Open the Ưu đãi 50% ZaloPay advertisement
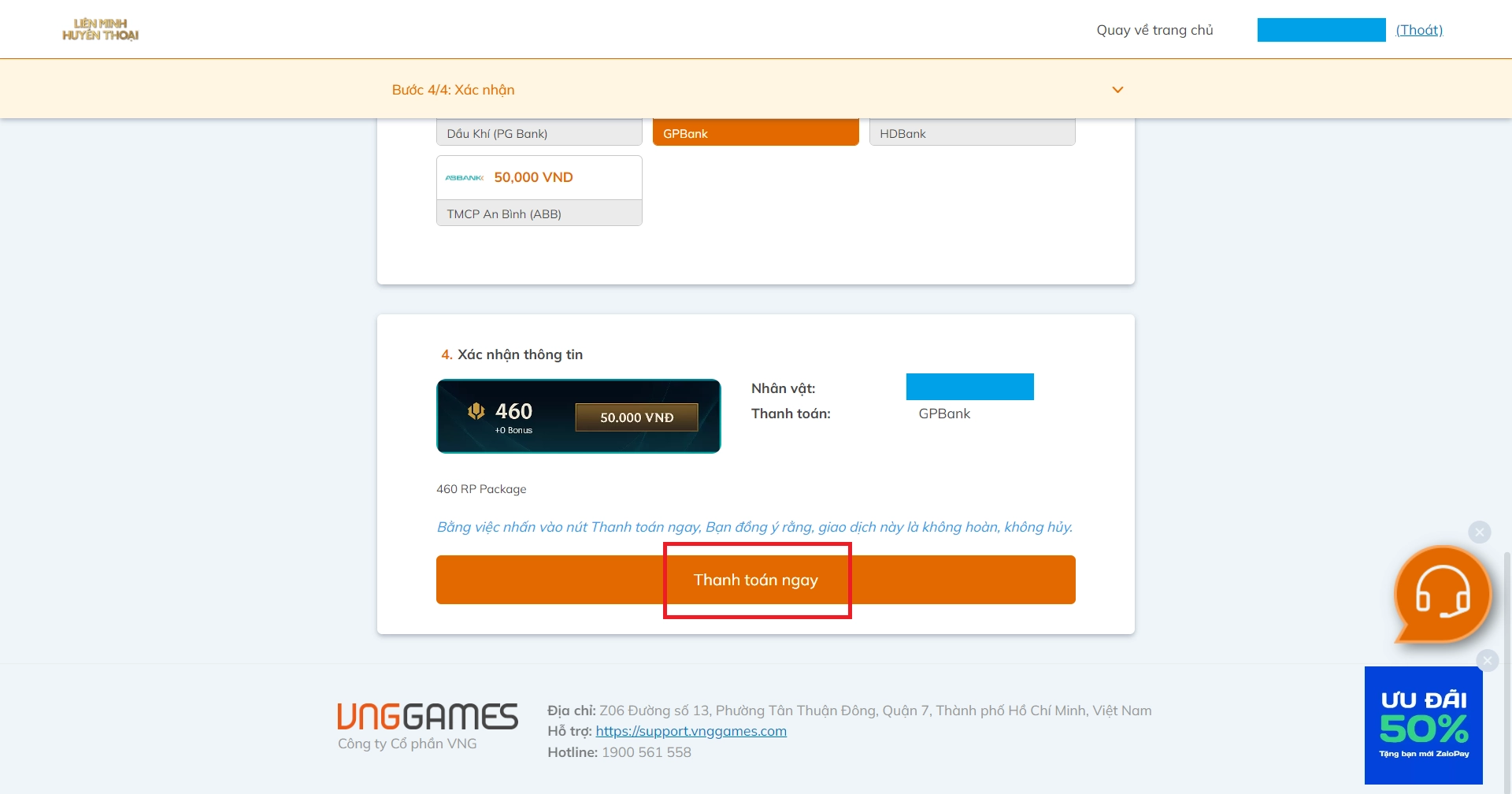 coord(1423,725)
